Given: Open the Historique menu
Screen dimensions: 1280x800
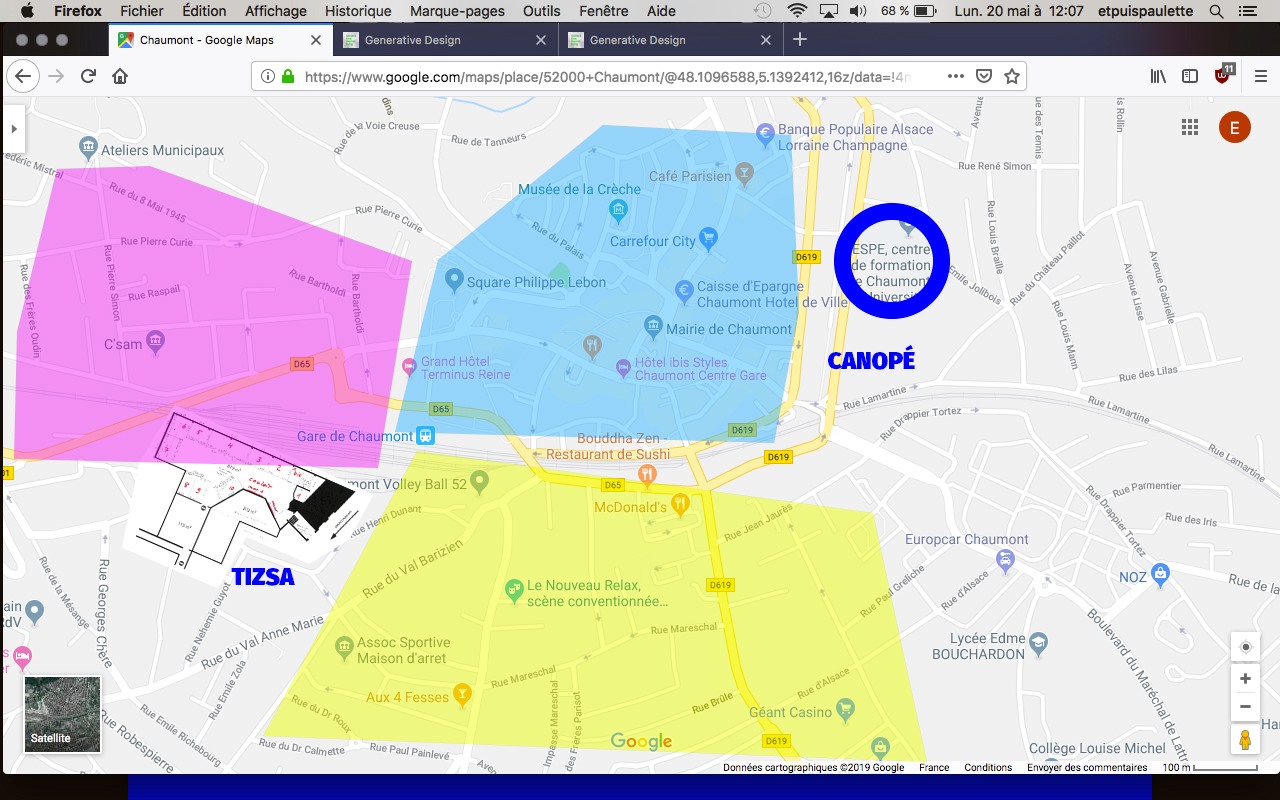Looking at the screenshot, I should pyautogui.click(x=358, y=11).
